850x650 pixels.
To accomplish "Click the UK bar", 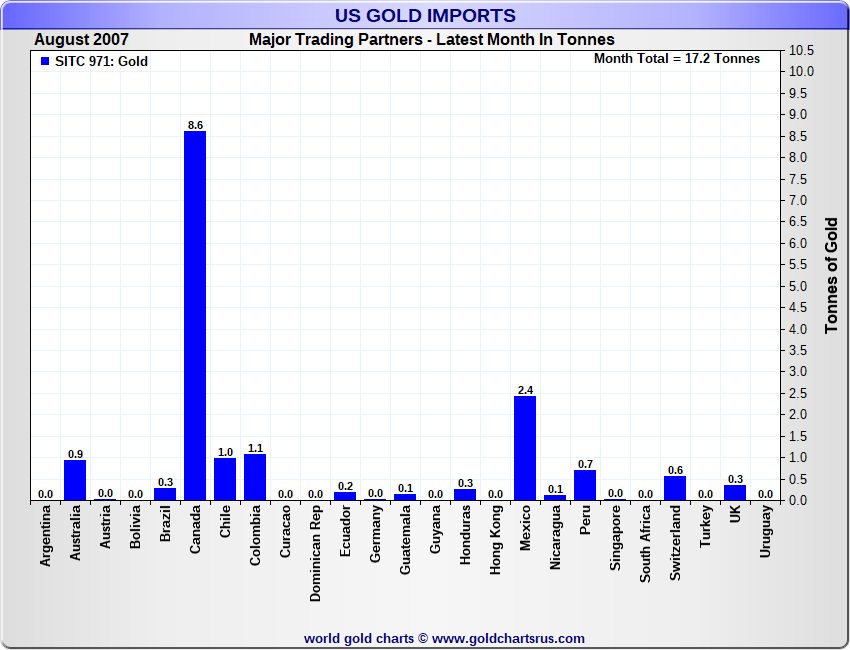I will (735, 493).
